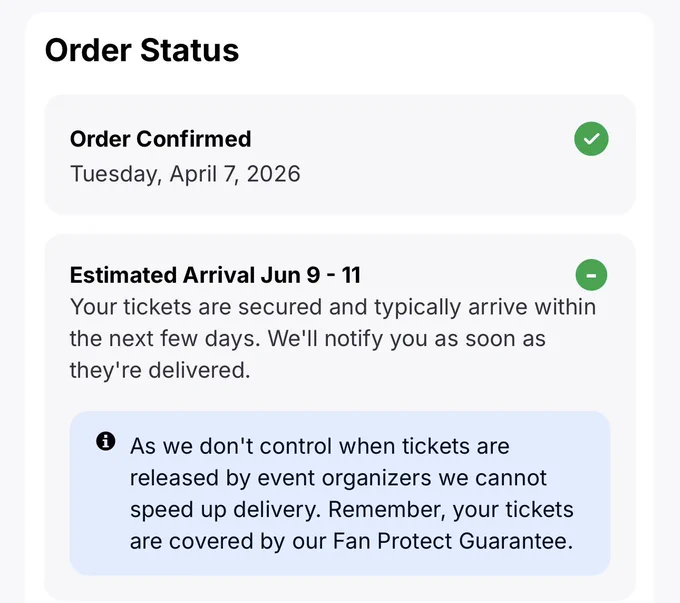Click 'released by event organizers' text line
680x603 pixels.
pos(338,478)
